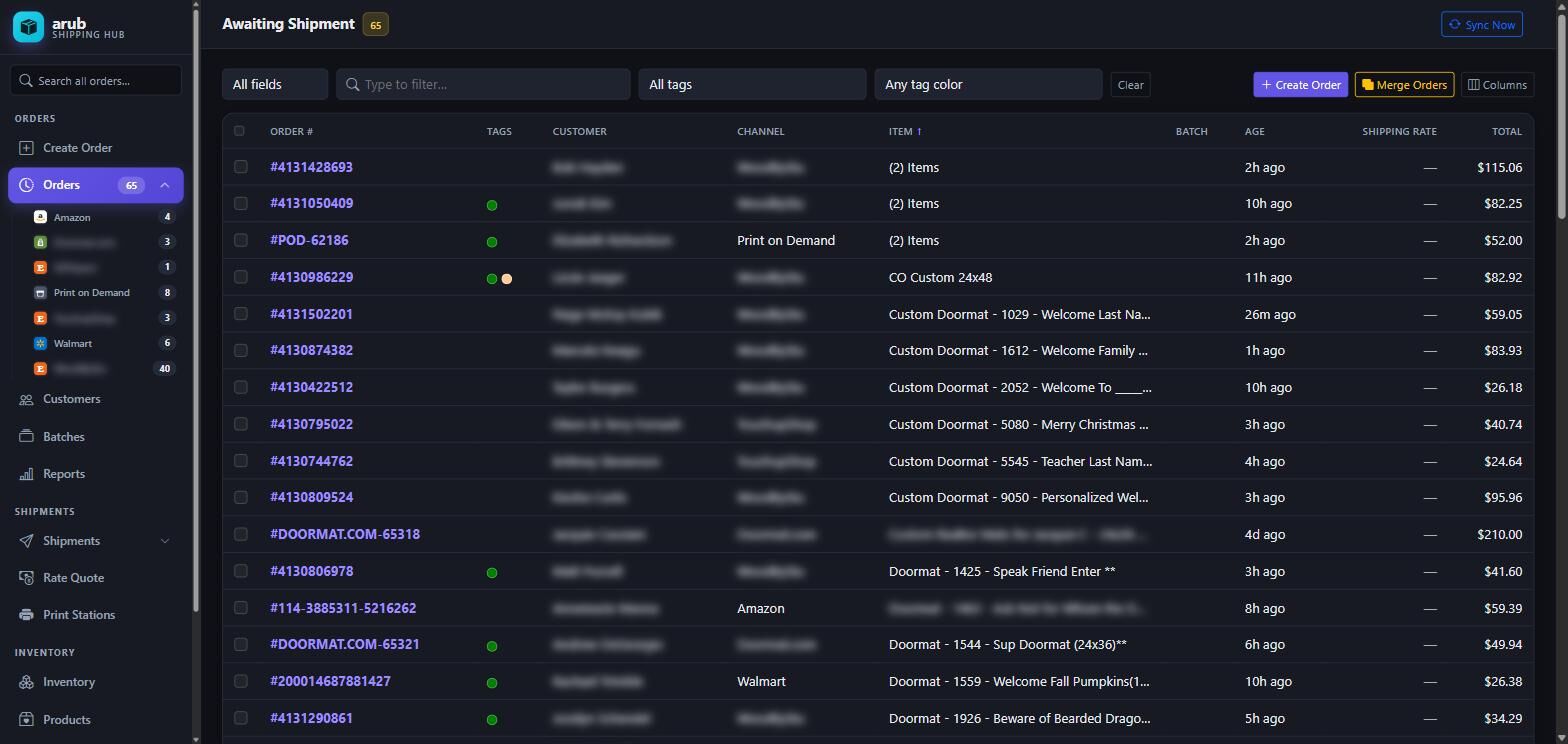
Task: Click the 65 count badge beside Awaiting Shipment
Action: pyautogui.click(x=375, y=25)
